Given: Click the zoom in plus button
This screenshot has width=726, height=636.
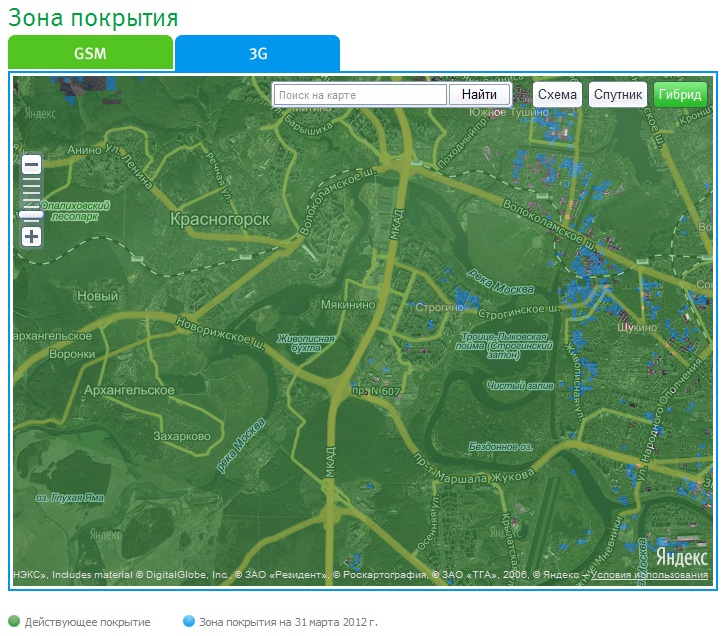Looking at the screenshot, I should pos(32,237).
